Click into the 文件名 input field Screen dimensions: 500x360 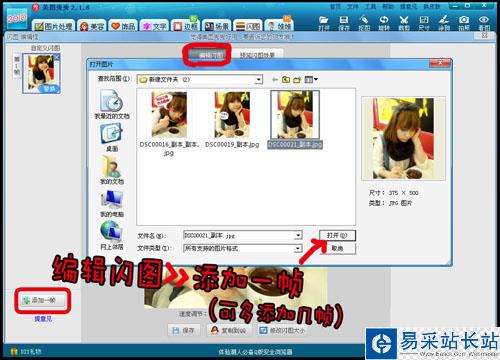(239, 235)
